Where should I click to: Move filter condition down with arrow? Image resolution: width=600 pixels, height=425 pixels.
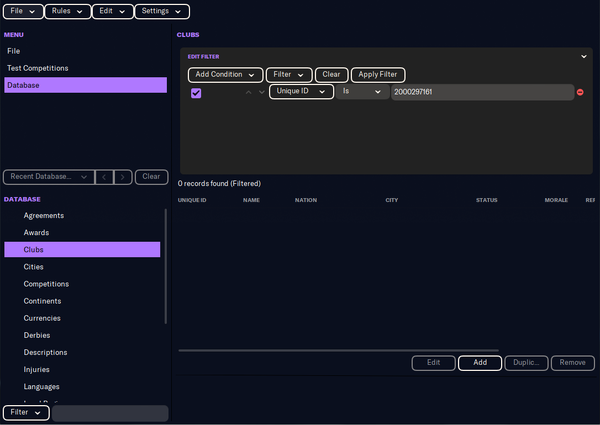[261, 92]
